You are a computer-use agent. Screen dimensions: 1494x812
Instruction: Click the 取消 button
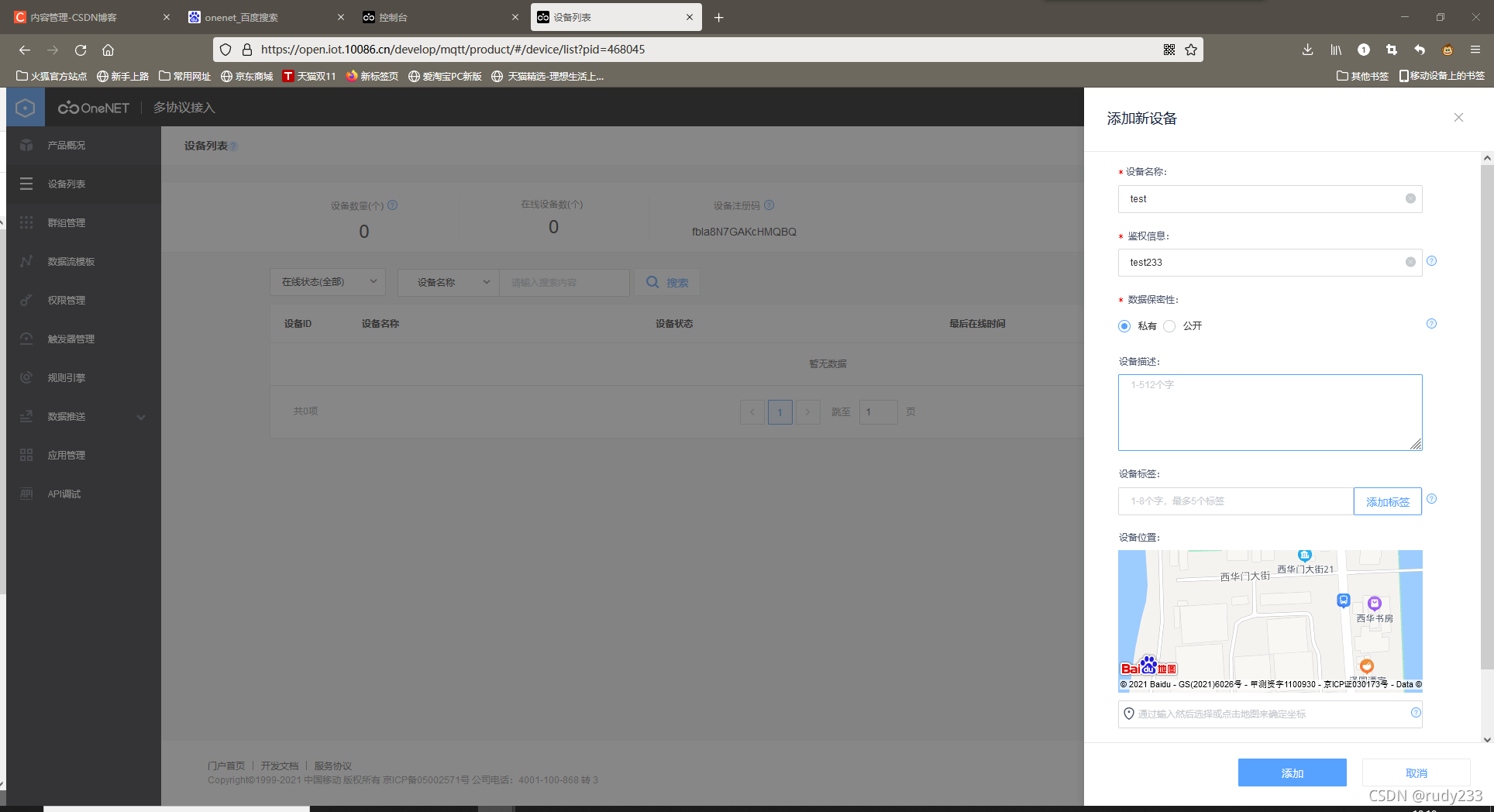pyautogui.click(x=1416, y=772)
